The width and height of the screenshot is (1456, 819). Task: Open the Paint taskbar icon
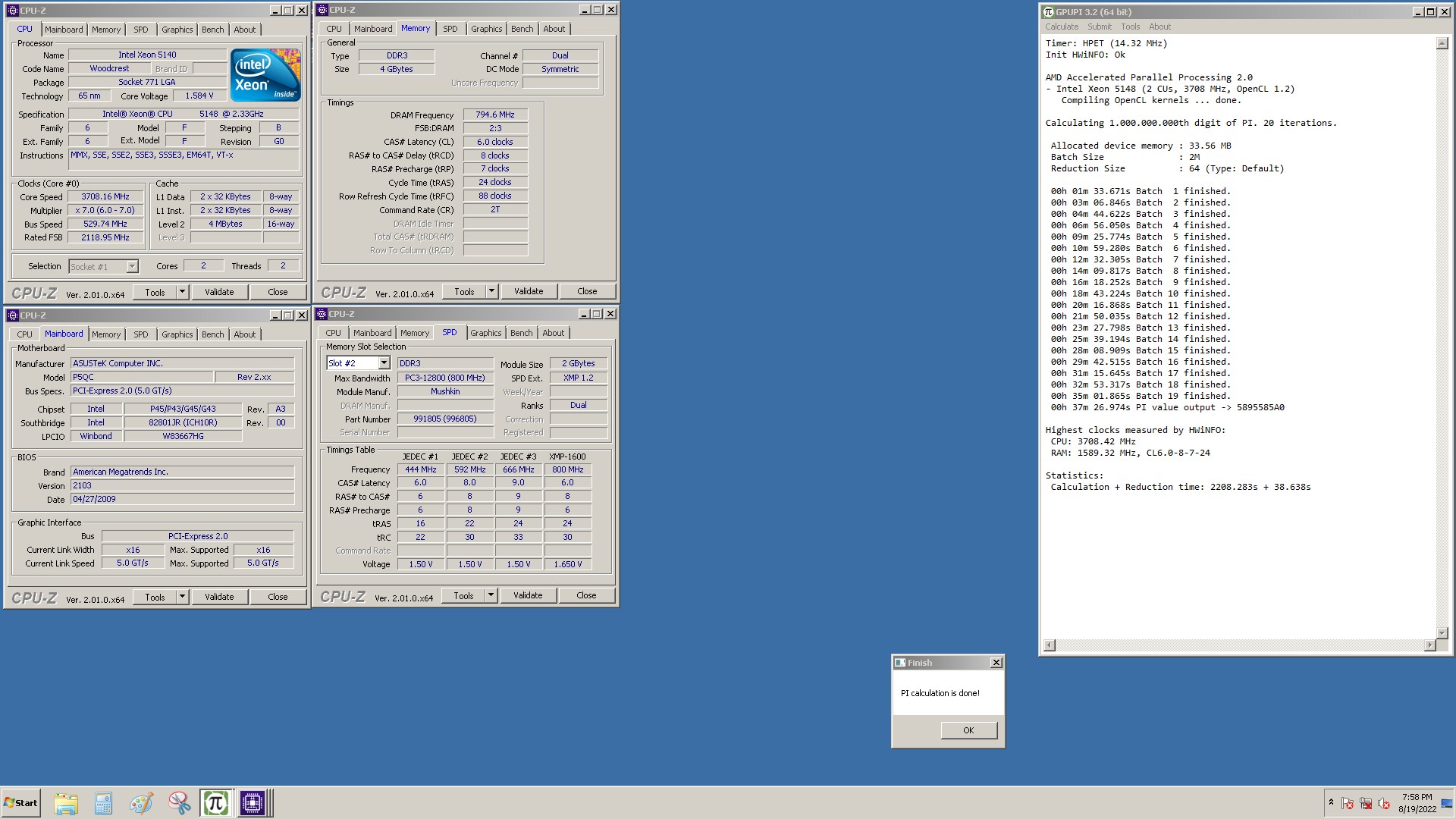[141, 803]
